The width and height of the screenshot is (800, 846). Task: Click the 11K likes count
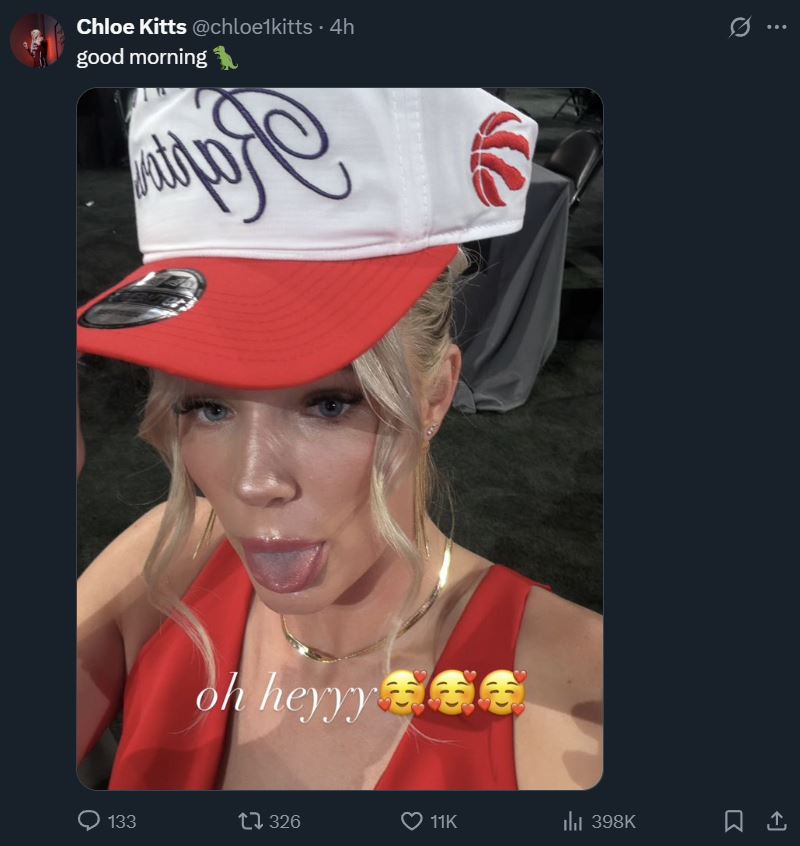(443, 821)
